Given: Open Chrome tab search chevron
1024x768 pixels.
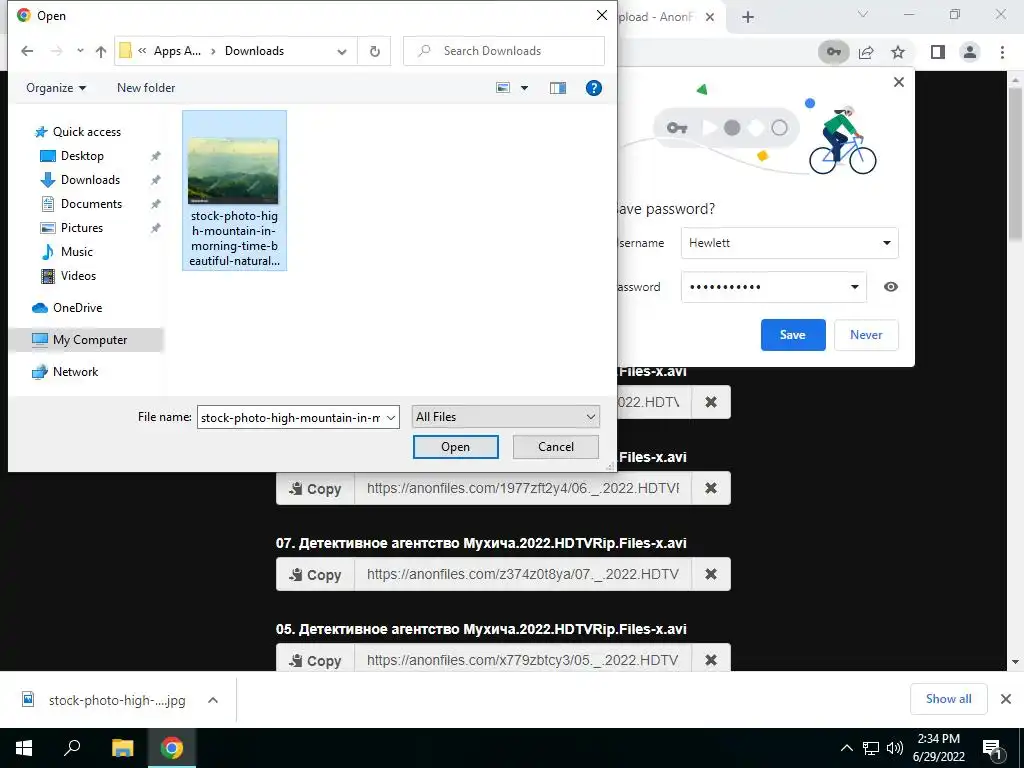Looking at the screenshot, I should coord(863,14).
